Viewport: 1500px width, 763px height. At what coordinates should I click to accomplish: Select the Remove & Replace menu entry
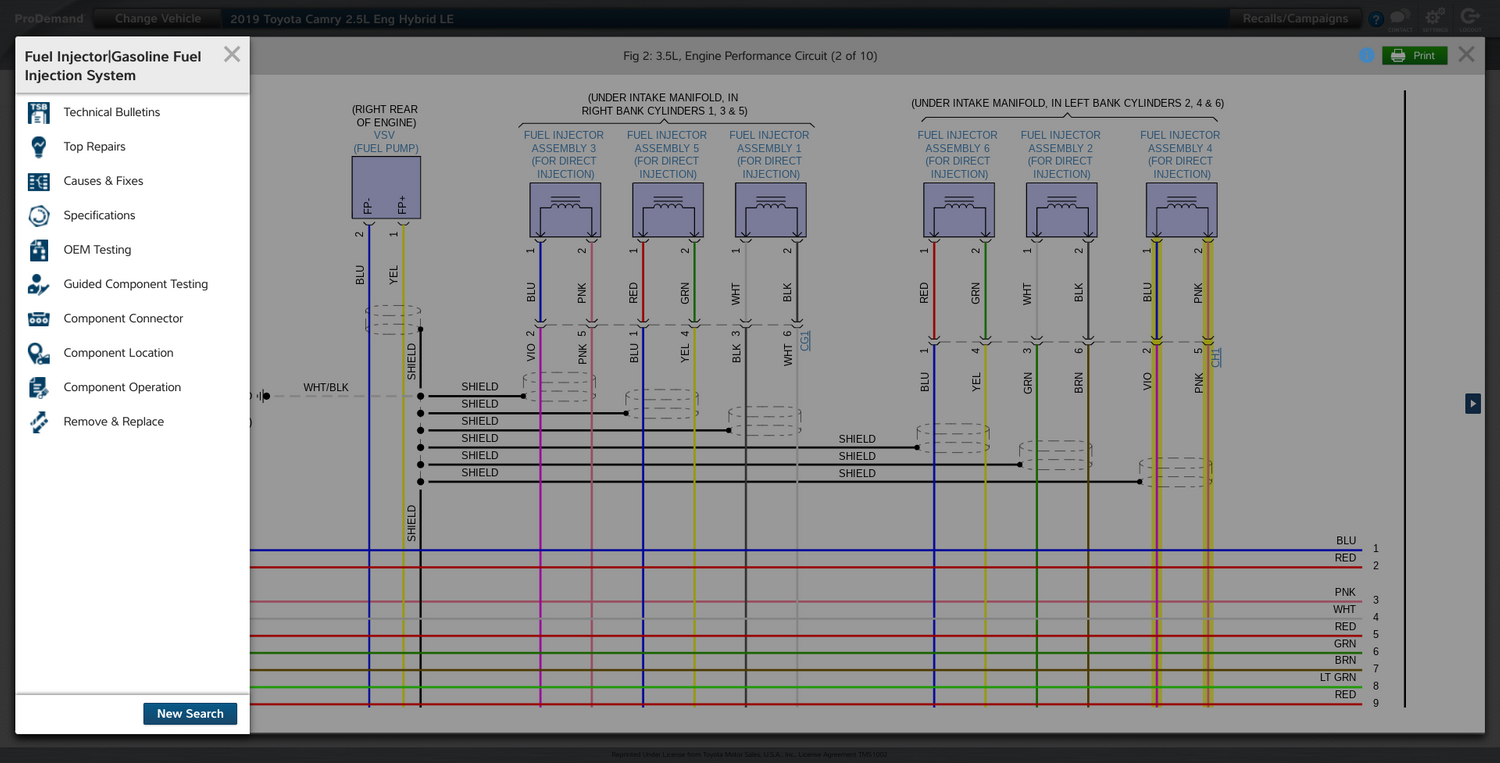coord(113,422)
